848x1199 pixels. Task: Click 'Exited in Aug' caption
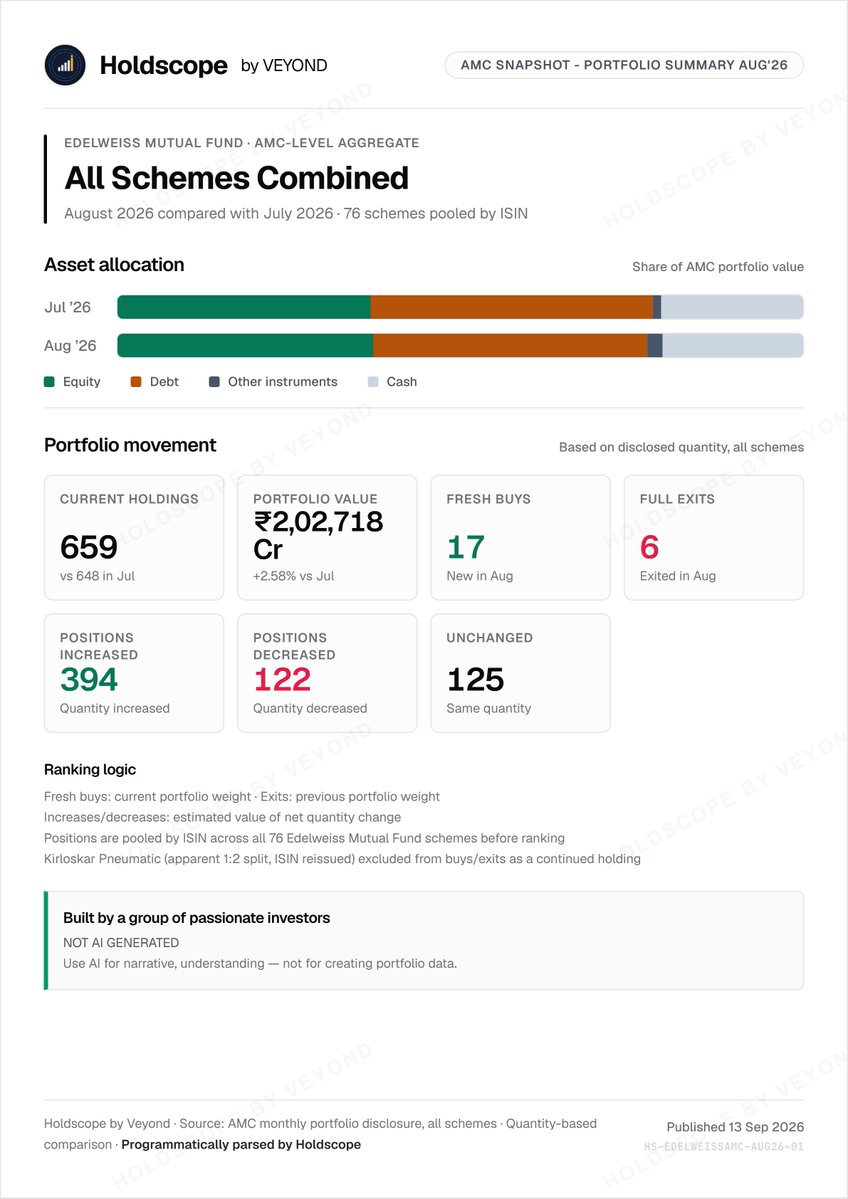pyautogui.click(x=677, y=576)
